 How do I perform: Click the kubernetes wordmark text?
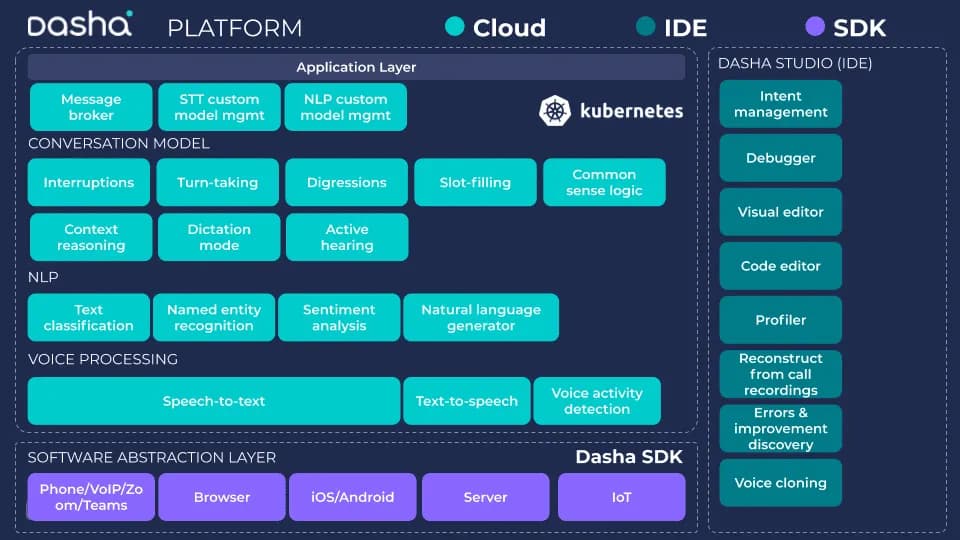point(631,111)
